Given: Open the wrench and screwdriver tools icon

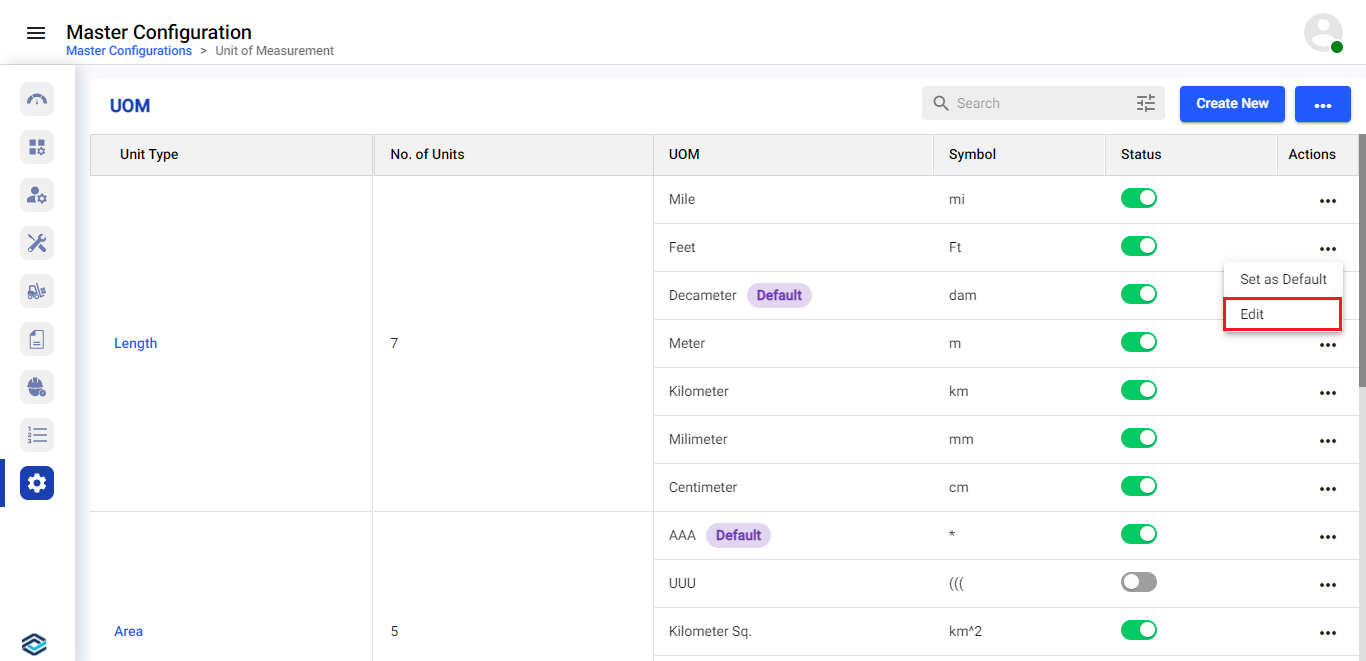Looking at the screenshot, I should pos(37,243).
